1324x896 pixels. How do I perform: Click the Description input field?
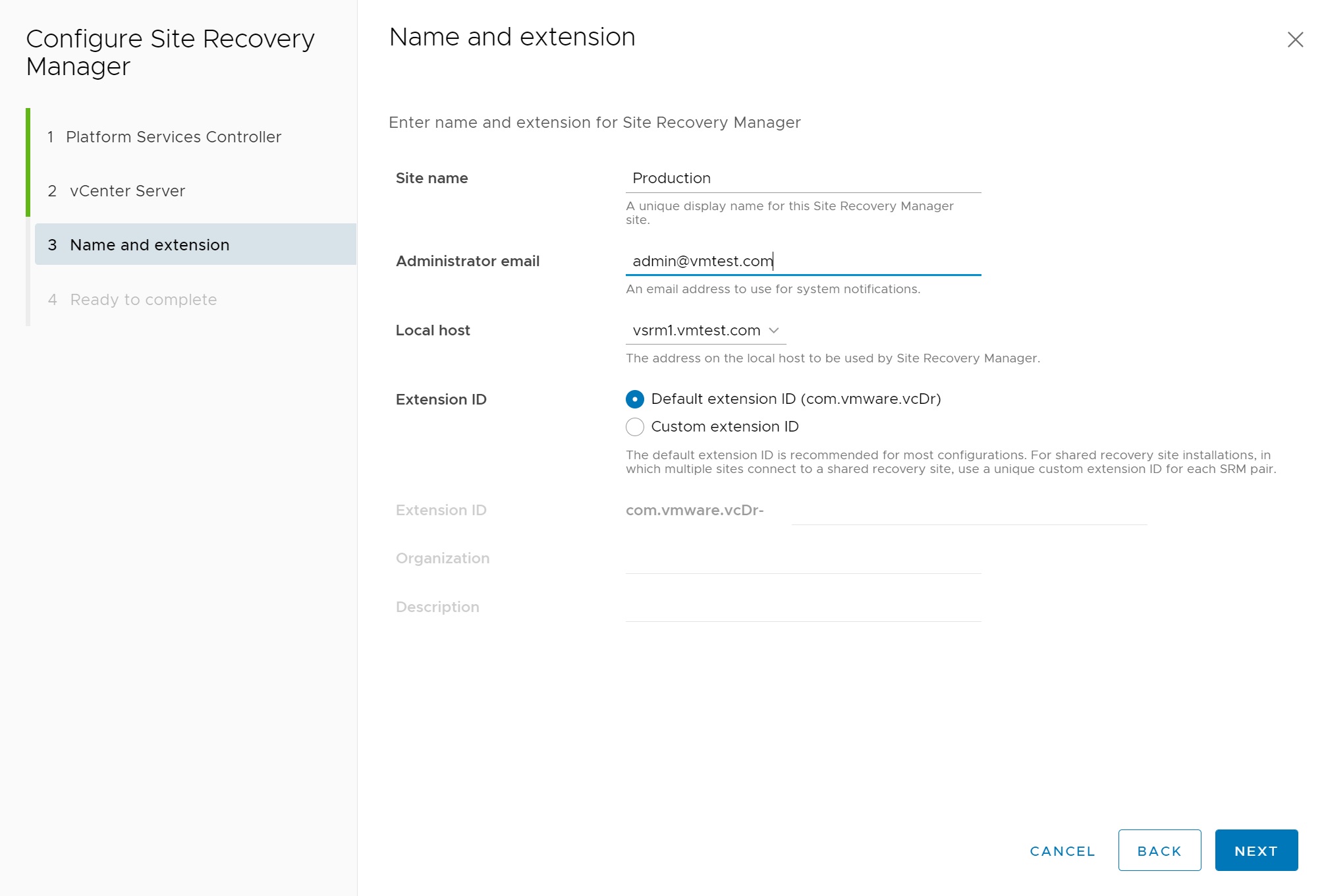[x=802, y=607]
